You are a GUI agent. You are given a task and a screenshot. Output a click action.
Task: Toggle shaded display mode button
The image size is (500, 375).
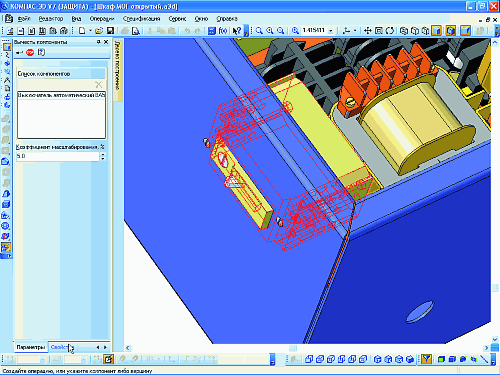point(436,31)
